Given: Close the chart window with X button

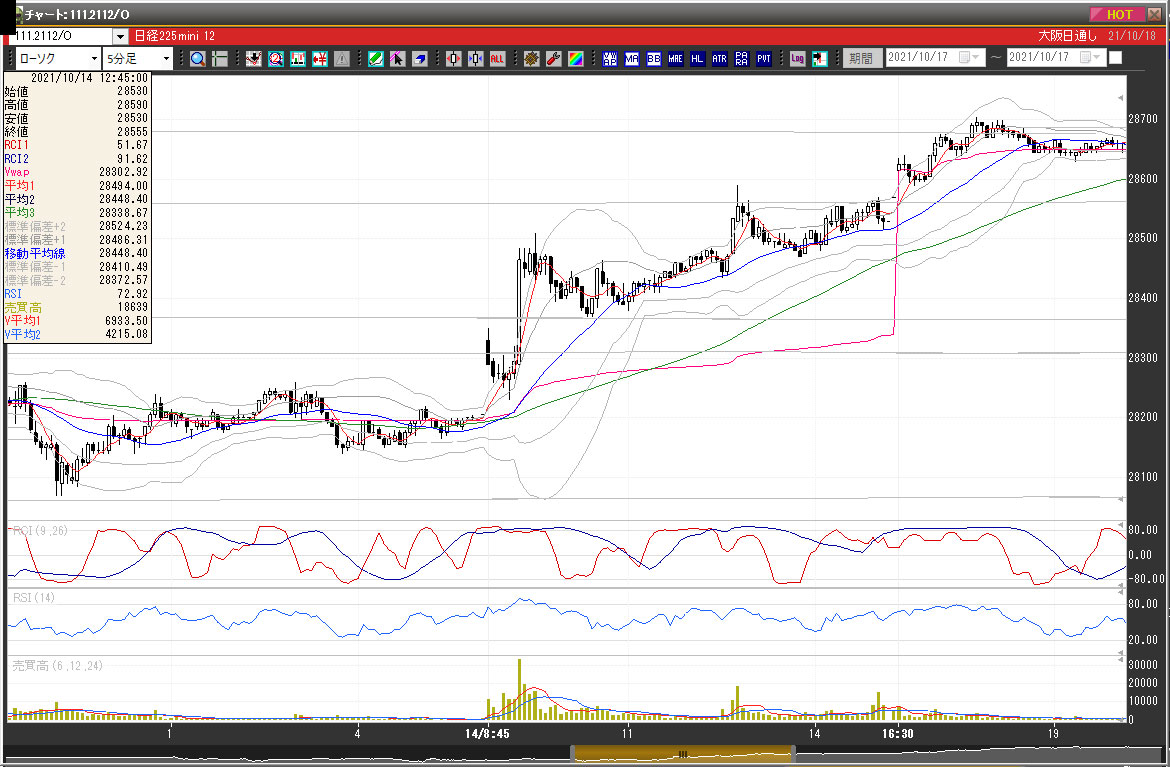Looking at the screenshot, I should point(1154,14).
